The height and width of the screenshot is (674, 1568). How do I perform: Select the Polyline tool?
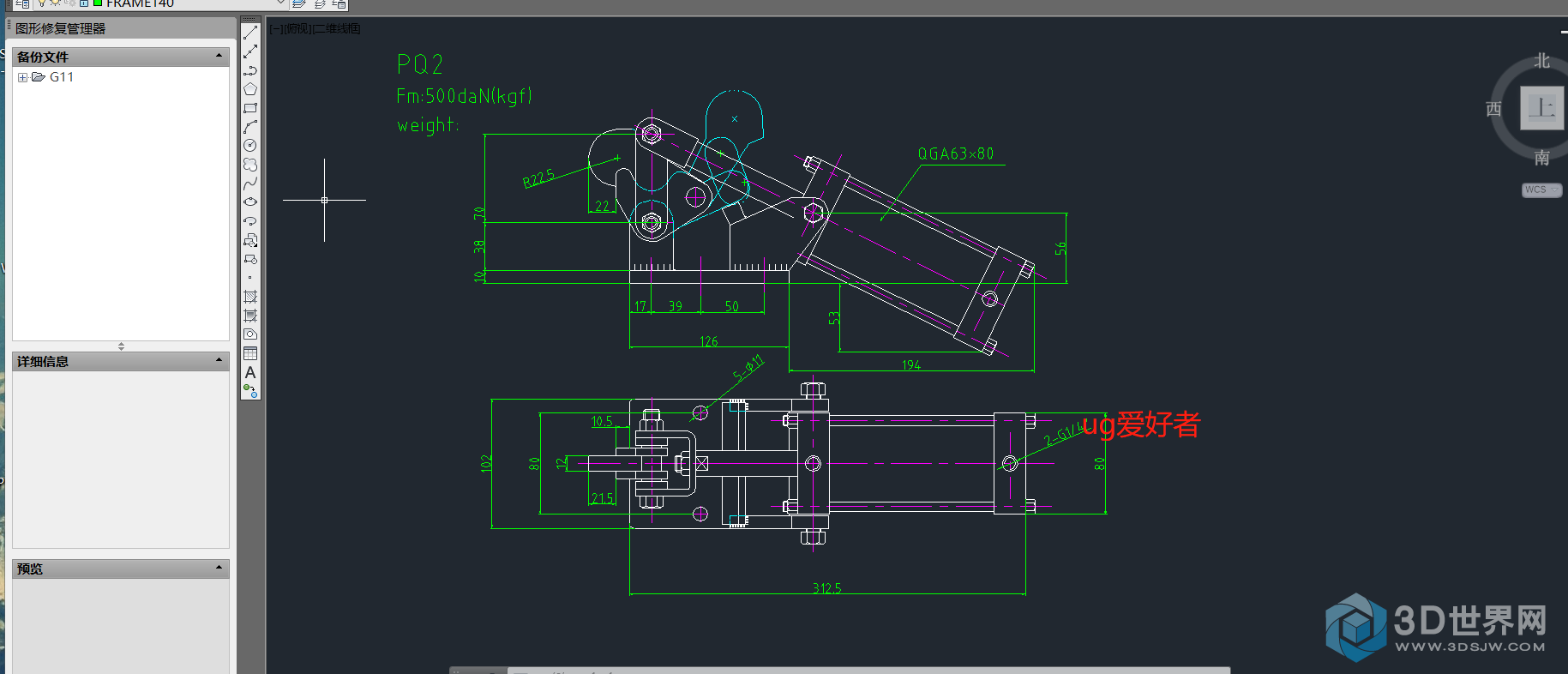pos(250,70)
